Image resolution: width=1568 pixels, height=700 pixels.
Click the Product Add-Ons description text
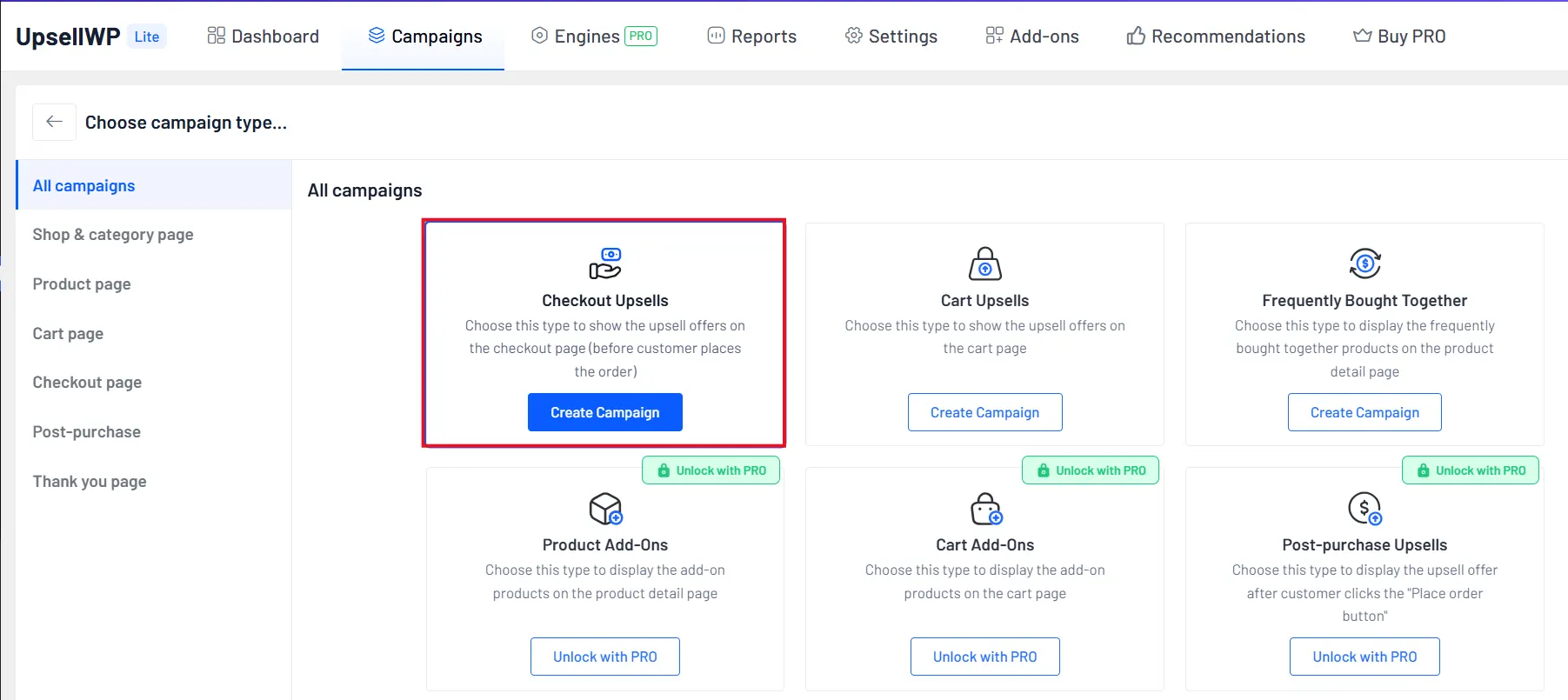coord(605,582)
